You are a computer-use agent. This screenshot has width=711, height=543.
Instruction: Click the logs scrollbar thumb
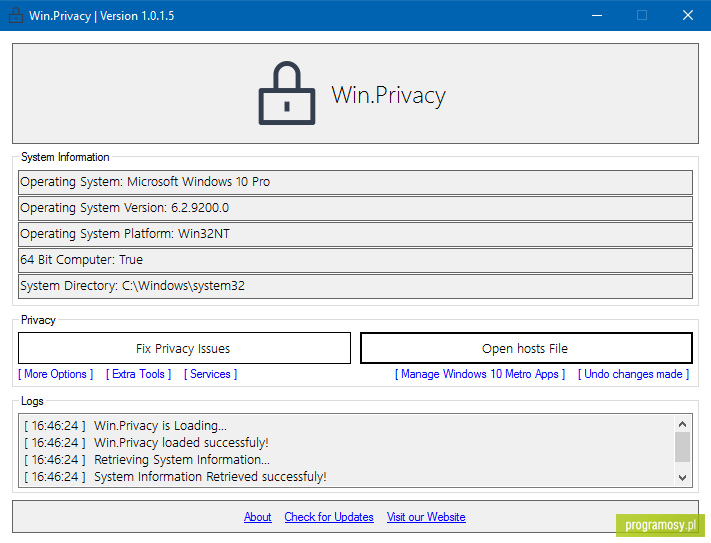(x=682, y=447)
